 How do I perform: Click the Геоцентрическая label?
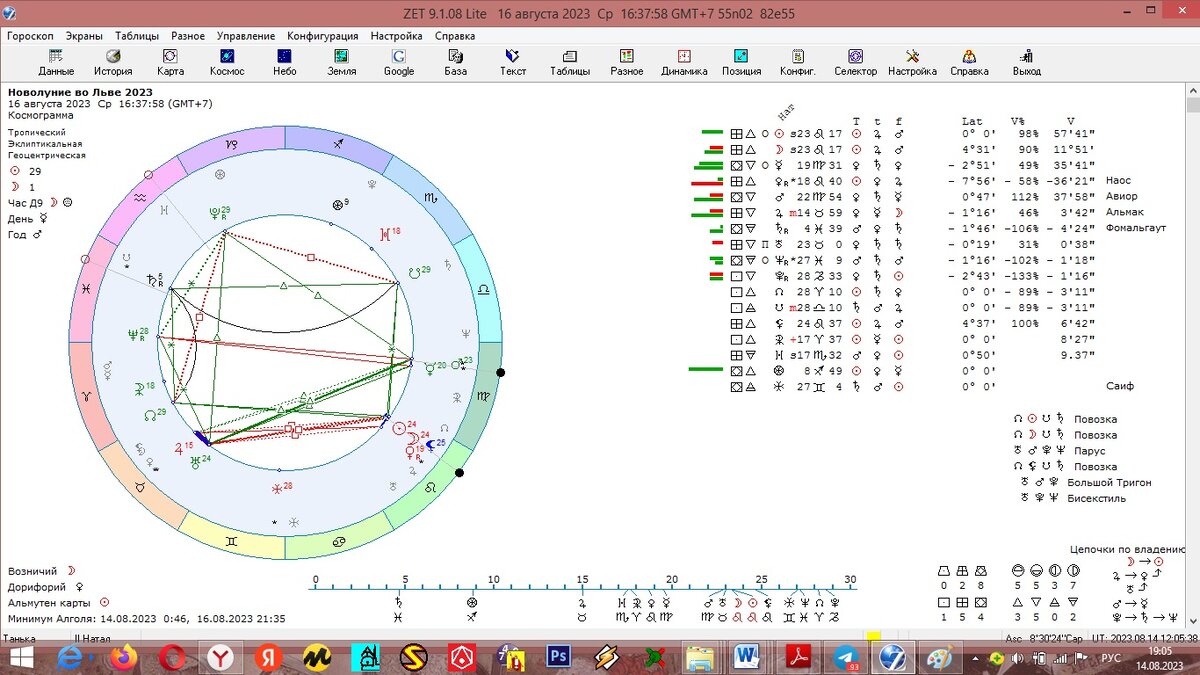click(x=46, y=156)
